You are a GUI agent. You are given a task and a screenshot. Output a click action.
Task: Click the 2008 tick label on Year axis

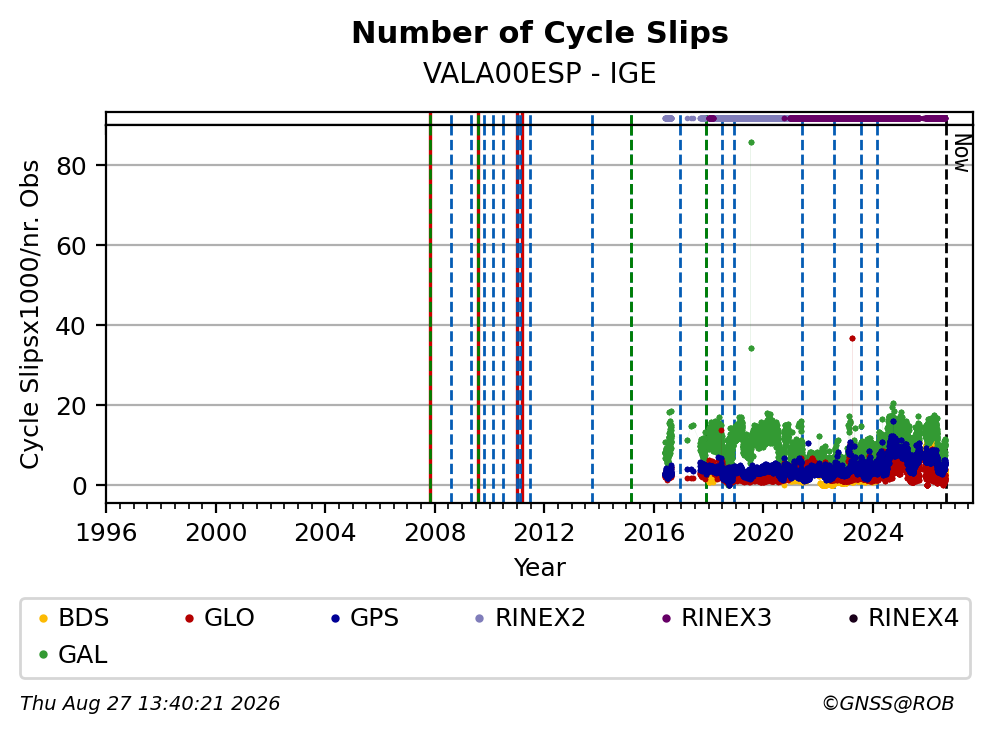(x=434, y=533)
